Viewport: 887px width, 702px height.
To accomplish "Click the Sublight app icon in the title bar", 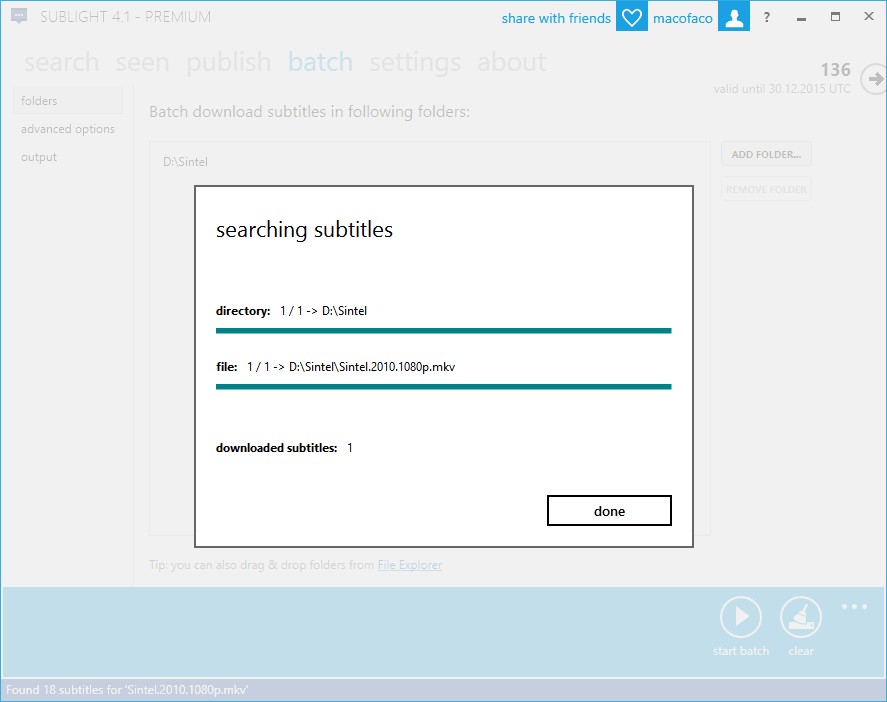I will [x=19, y=16].
